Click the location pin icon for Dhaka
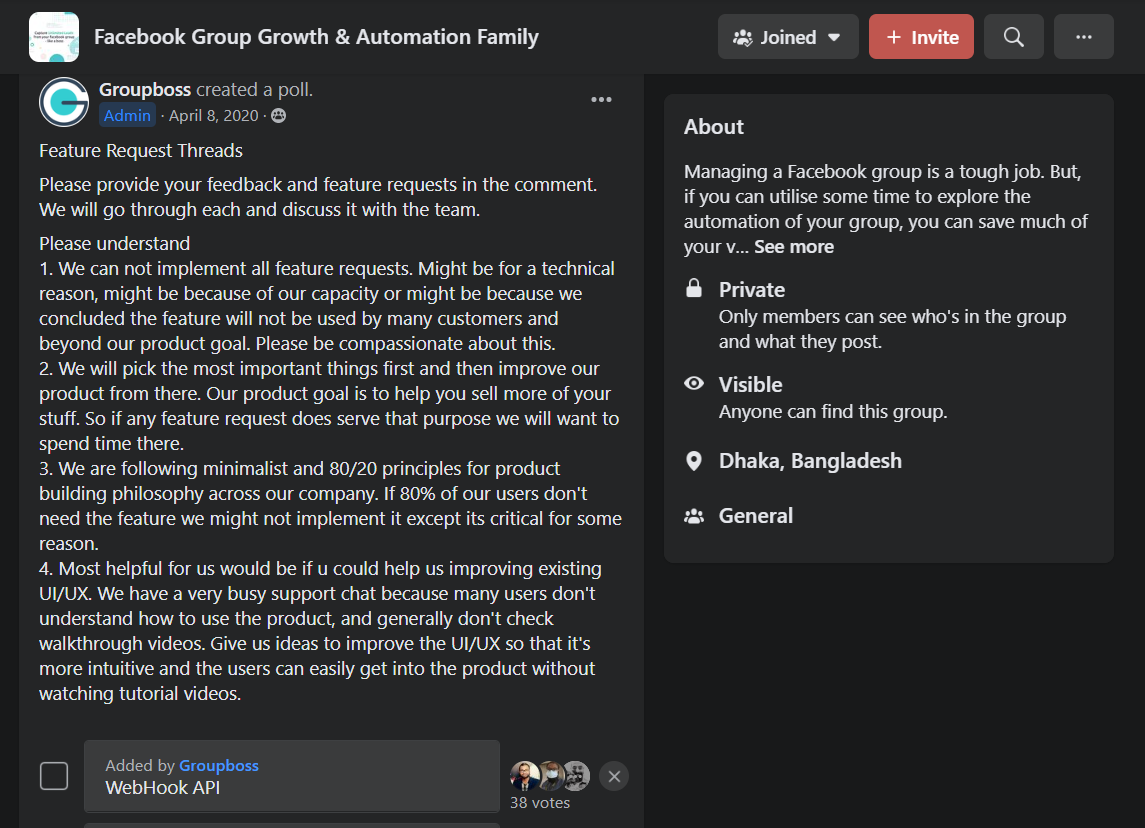Image resolution: width=1145 pixels, height=828 pixels. [x=694, y=461]
